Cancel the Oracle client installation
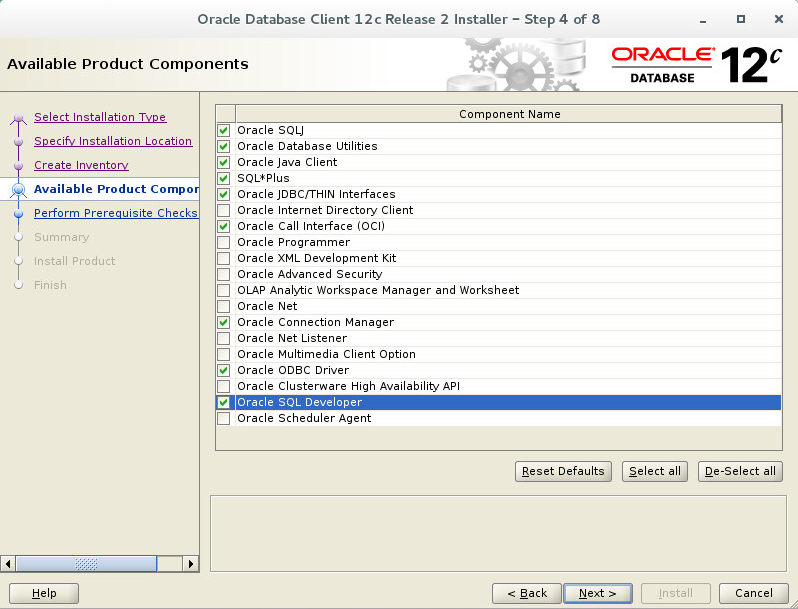 (x=754, y=593)
